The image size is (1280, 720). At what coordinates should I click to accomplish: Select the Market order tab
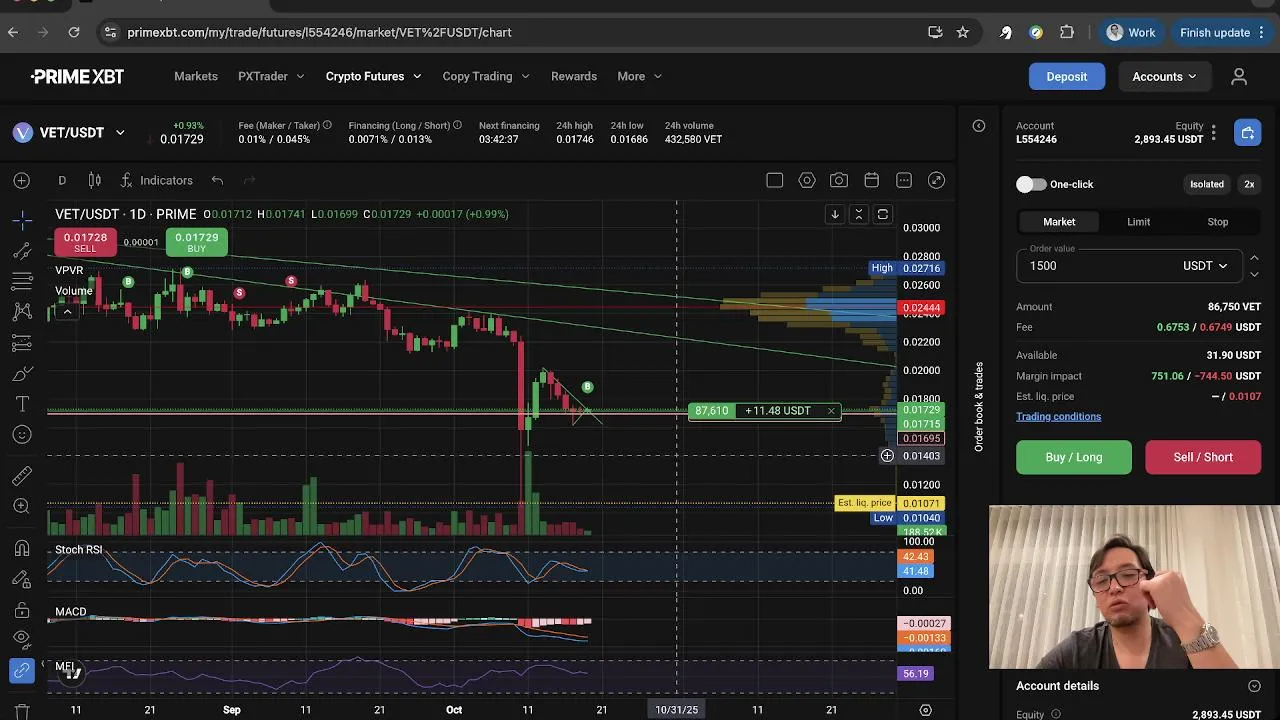coord(1059,222)
